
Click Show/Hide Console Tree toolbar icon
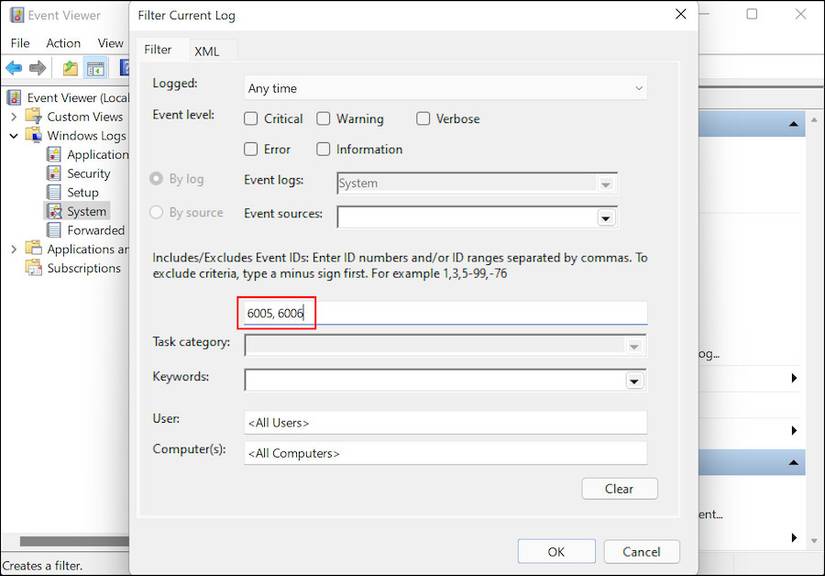tap(95, 68)
